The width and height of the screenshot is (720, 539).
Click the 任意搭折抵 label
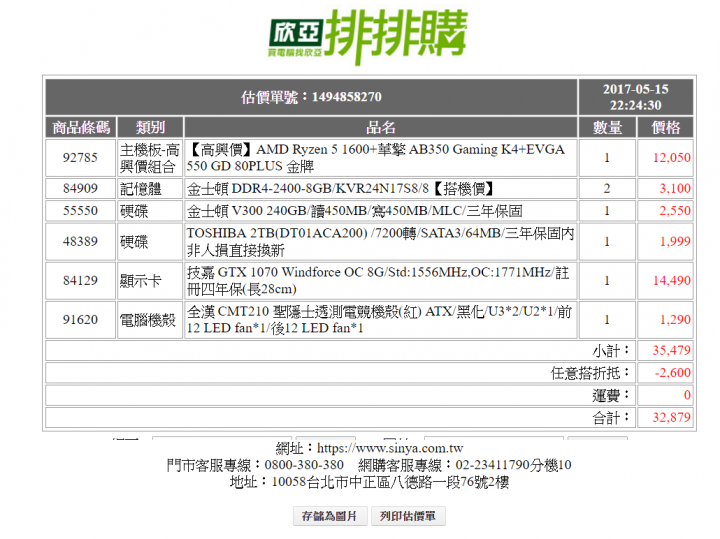[590, 373]
